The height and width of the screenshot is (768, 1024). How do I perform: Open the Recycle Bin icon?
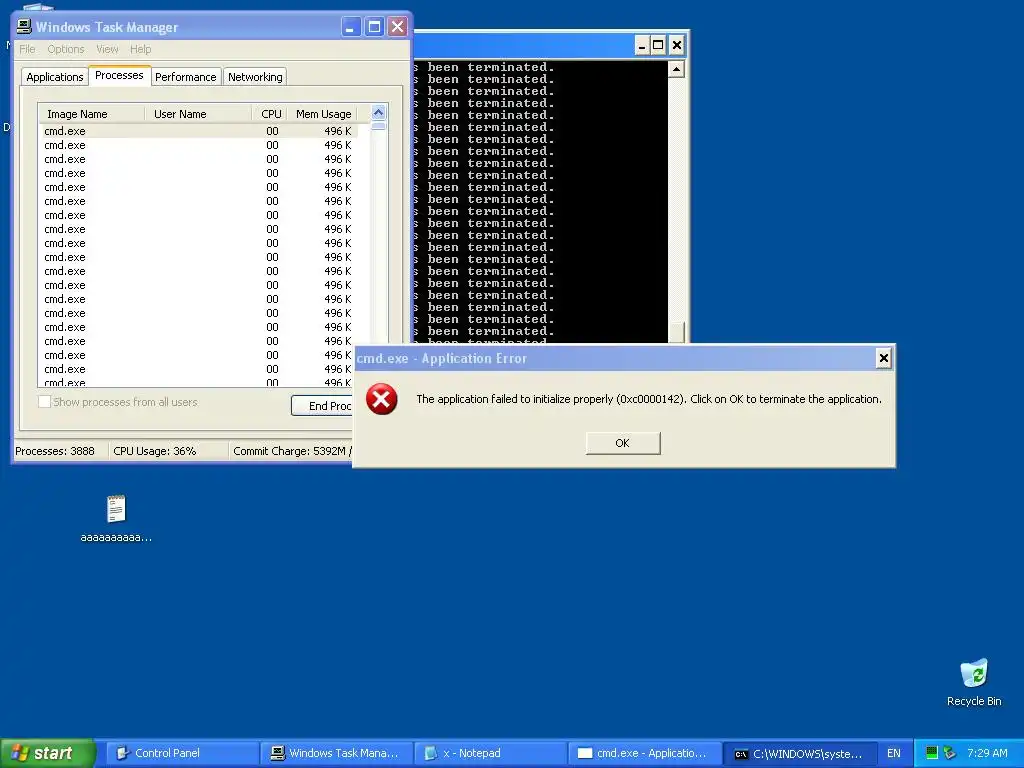974,682
